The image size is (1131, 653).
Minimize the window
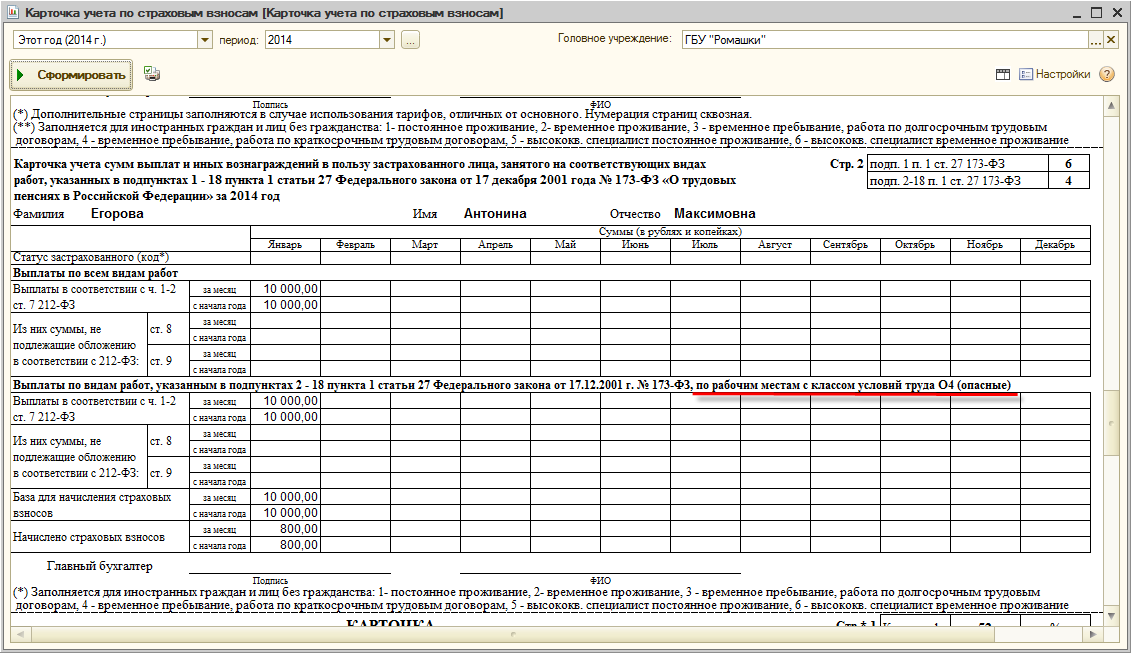[x=1077, y=13]
